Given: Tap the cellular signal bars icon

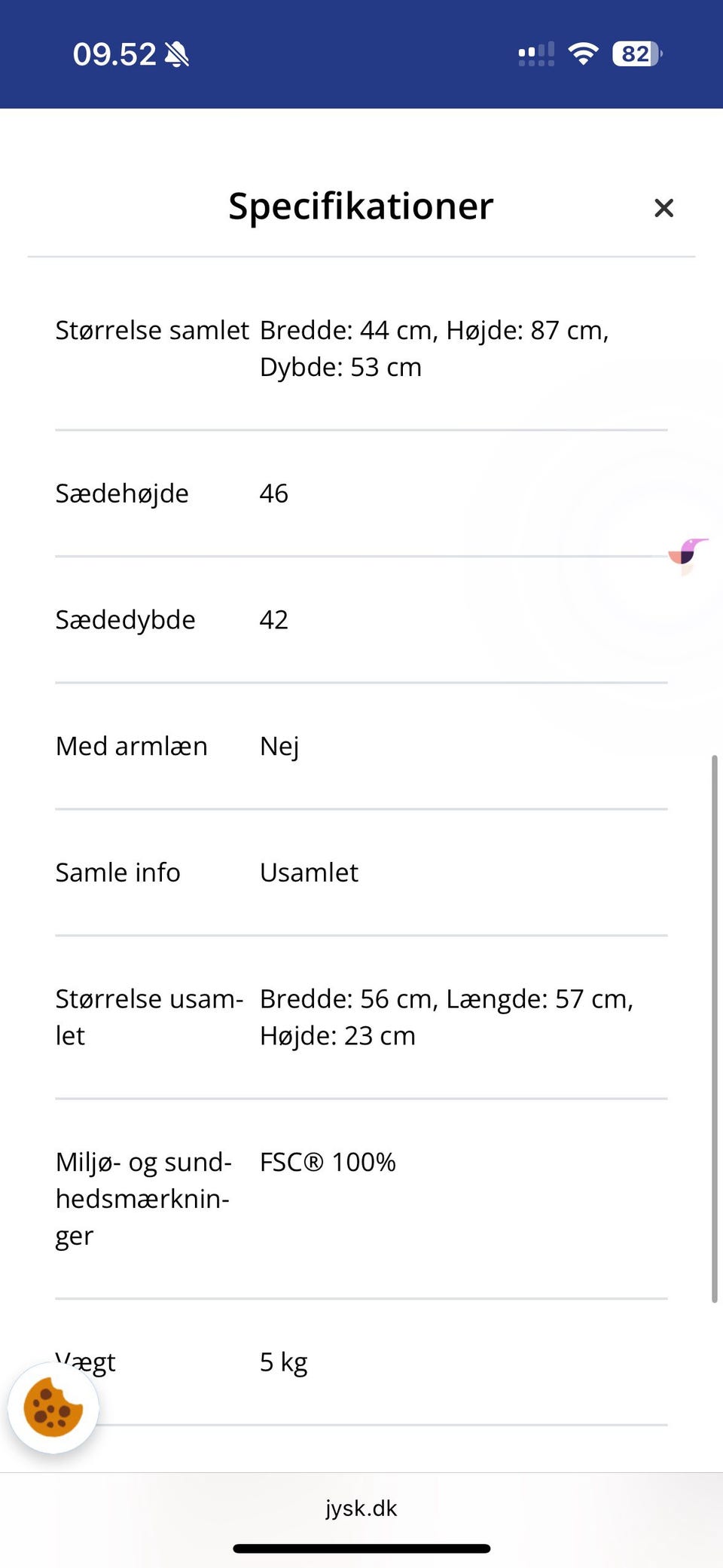Looking at the screenshot, I should [x=536, y=54].
